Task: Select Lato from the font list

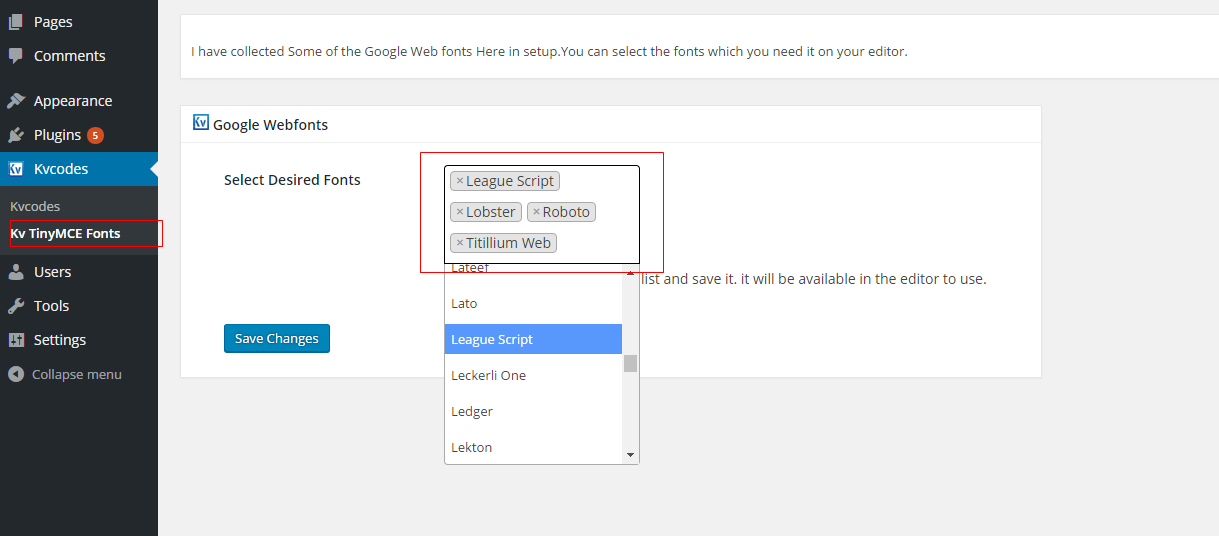Action: (x=533, y=303)
